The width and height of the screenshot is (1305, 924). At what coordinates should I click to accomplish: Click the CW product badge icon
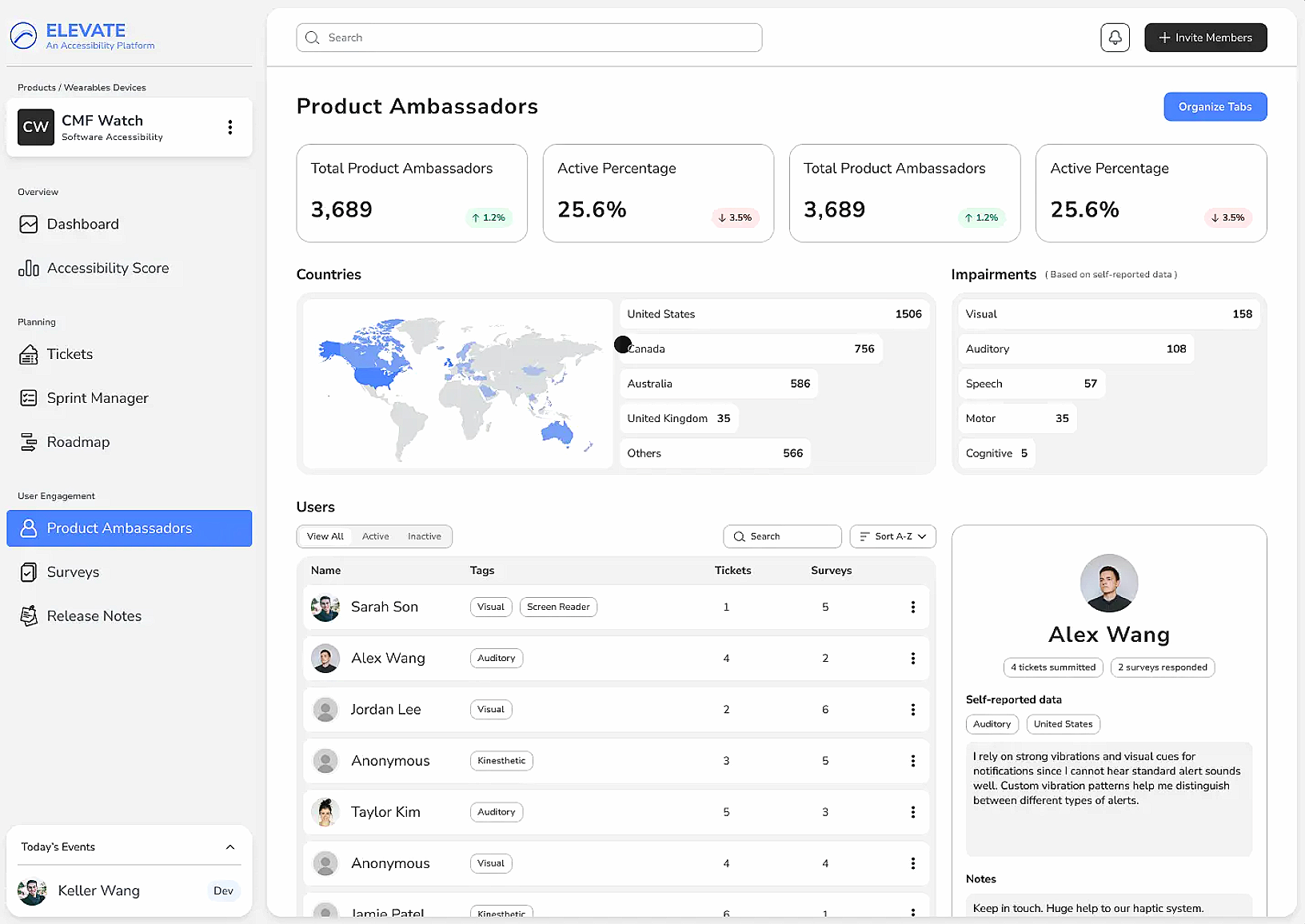tap(36, 127)
